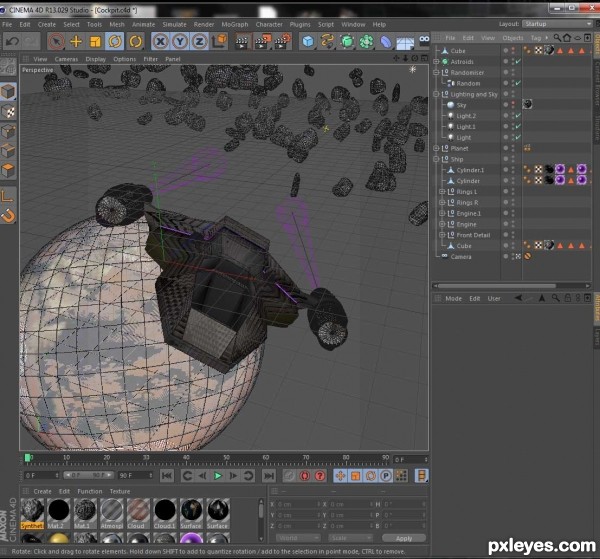
Task: Expand the Planet group
Action: click(x=436, y=148)
